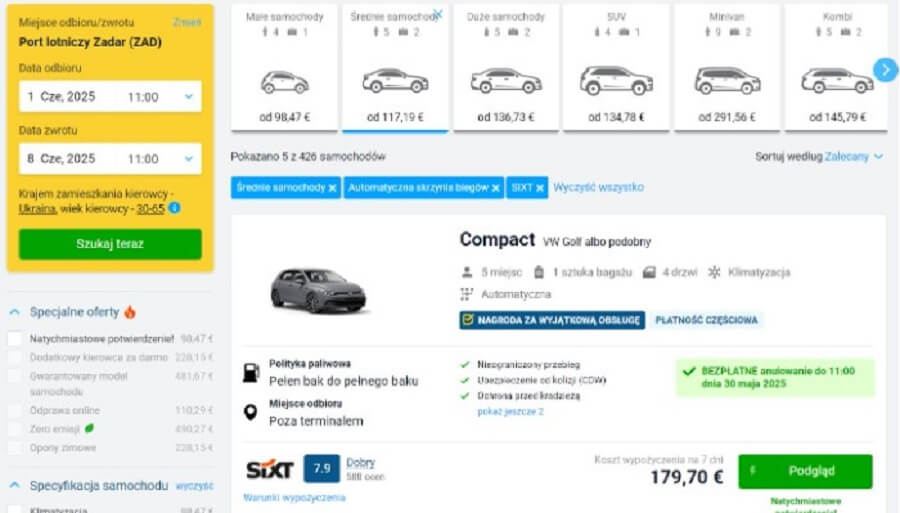900x513 pixels.
Task: Click the driver age info icon
Action: point(174,208)
